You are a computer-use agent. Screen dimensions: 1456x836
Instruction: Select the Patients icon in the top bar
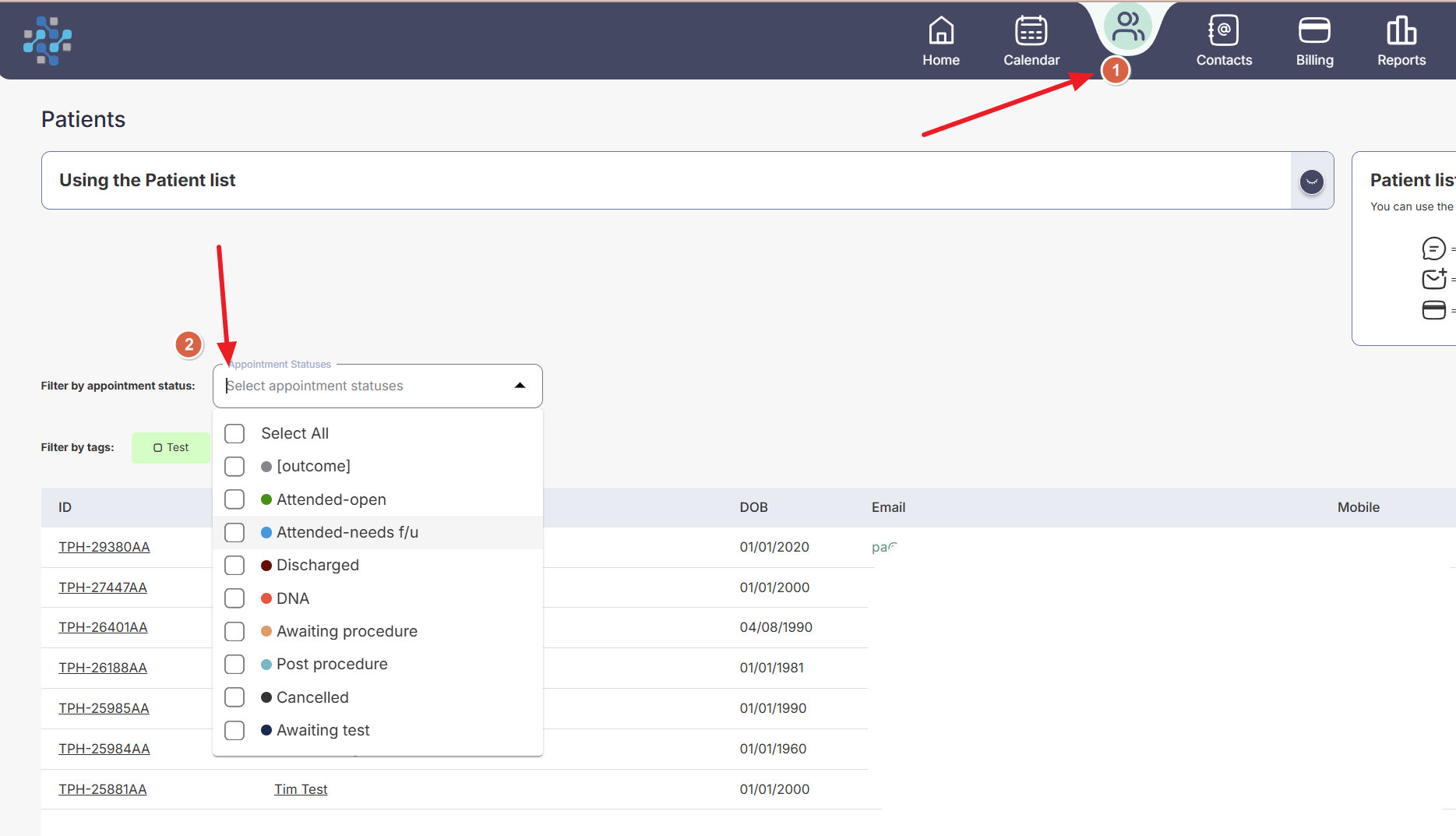[1127, 28]
